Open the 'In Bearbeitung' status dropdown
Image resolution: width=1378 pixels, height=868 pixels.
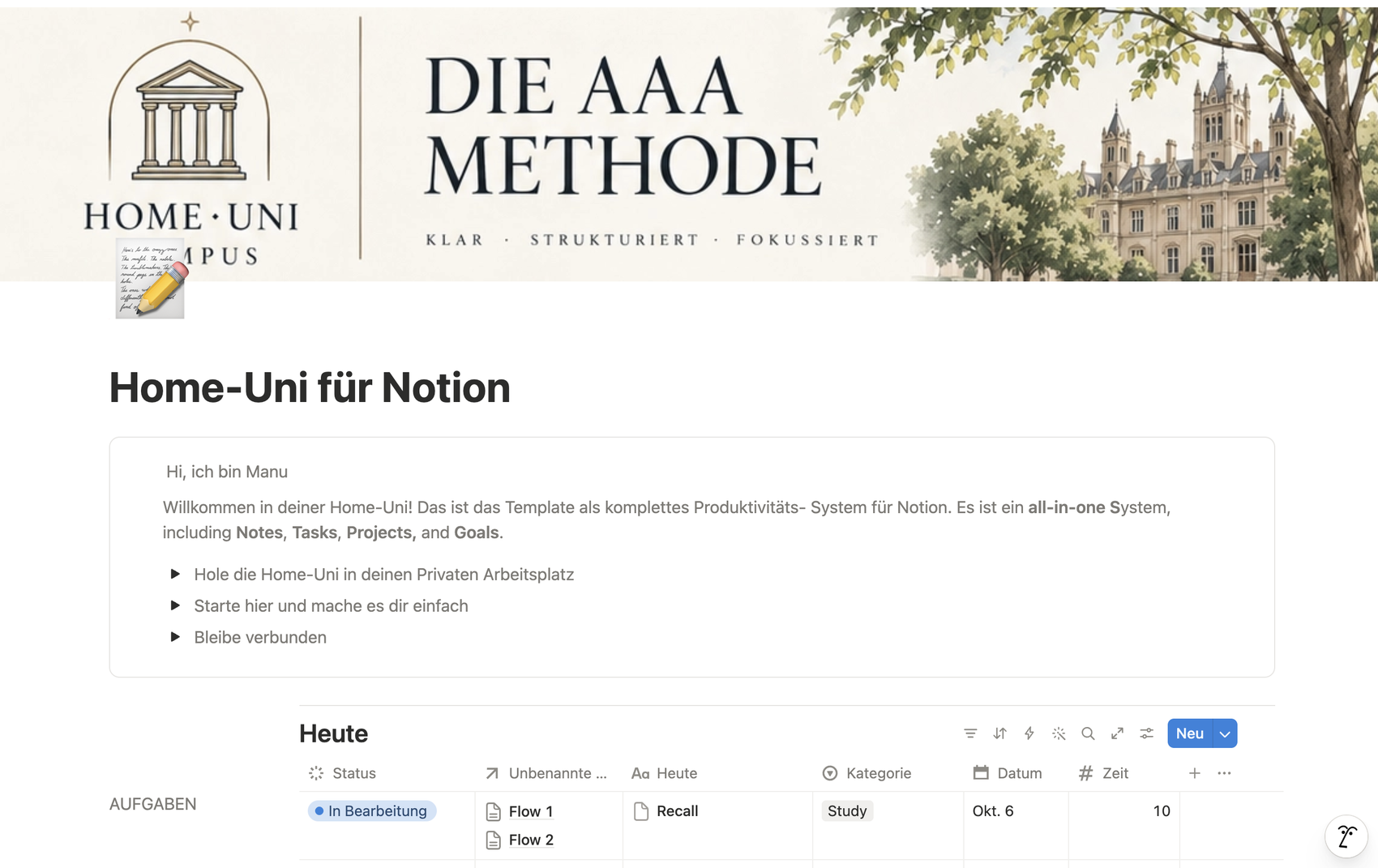[372, 810]
